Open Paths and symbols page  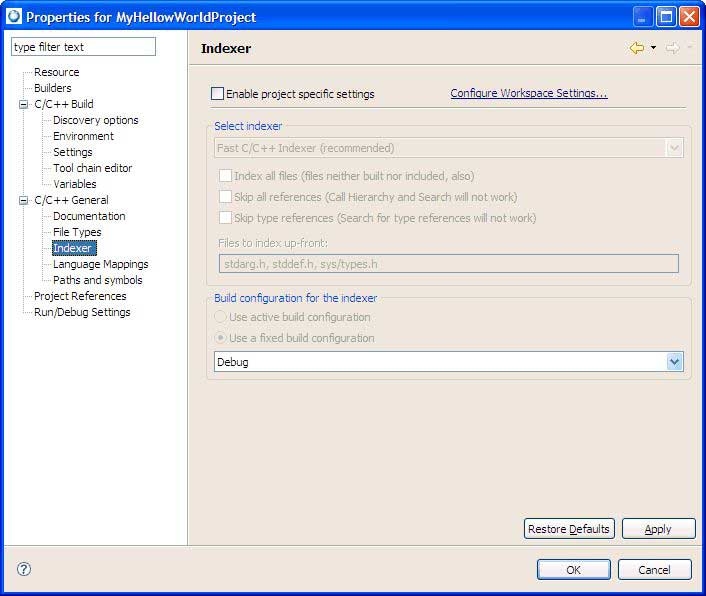tap(97, 280)
